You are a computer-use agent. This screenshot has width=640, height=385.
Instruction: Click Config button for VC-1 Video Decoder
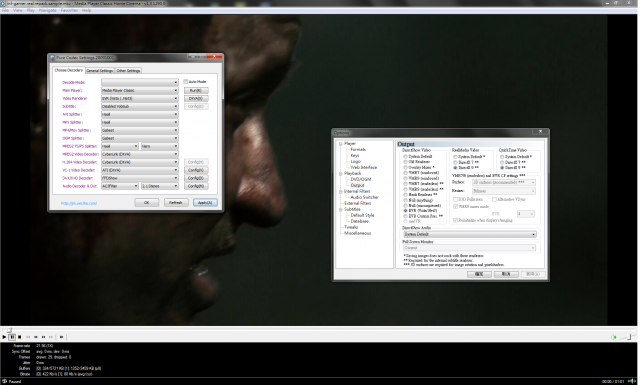pyautogui.click(x=196, y=170)
